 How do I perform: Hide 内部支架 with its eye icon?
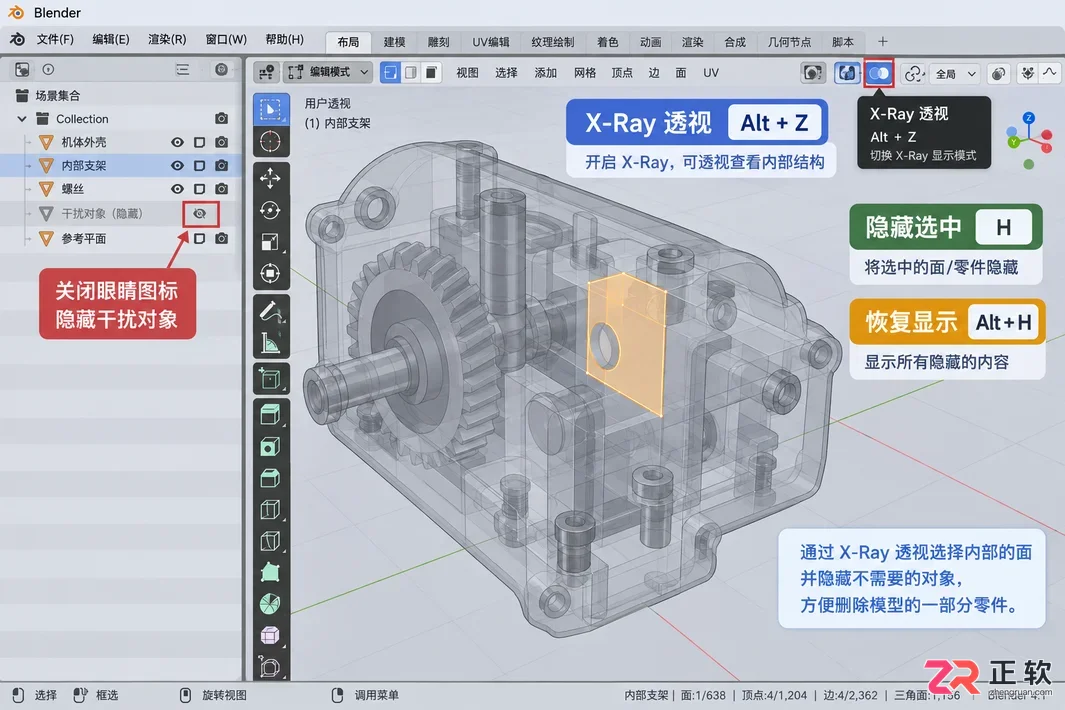177,165
